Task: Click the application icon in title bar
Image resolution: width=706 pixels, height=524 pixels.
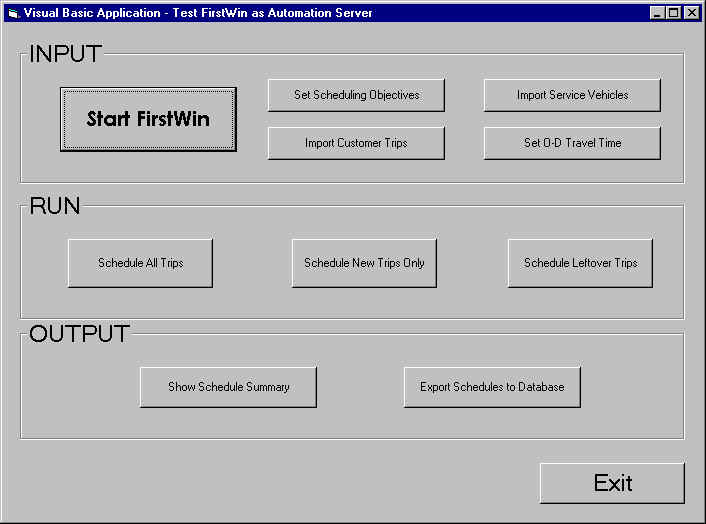Action: pos(13,13)
